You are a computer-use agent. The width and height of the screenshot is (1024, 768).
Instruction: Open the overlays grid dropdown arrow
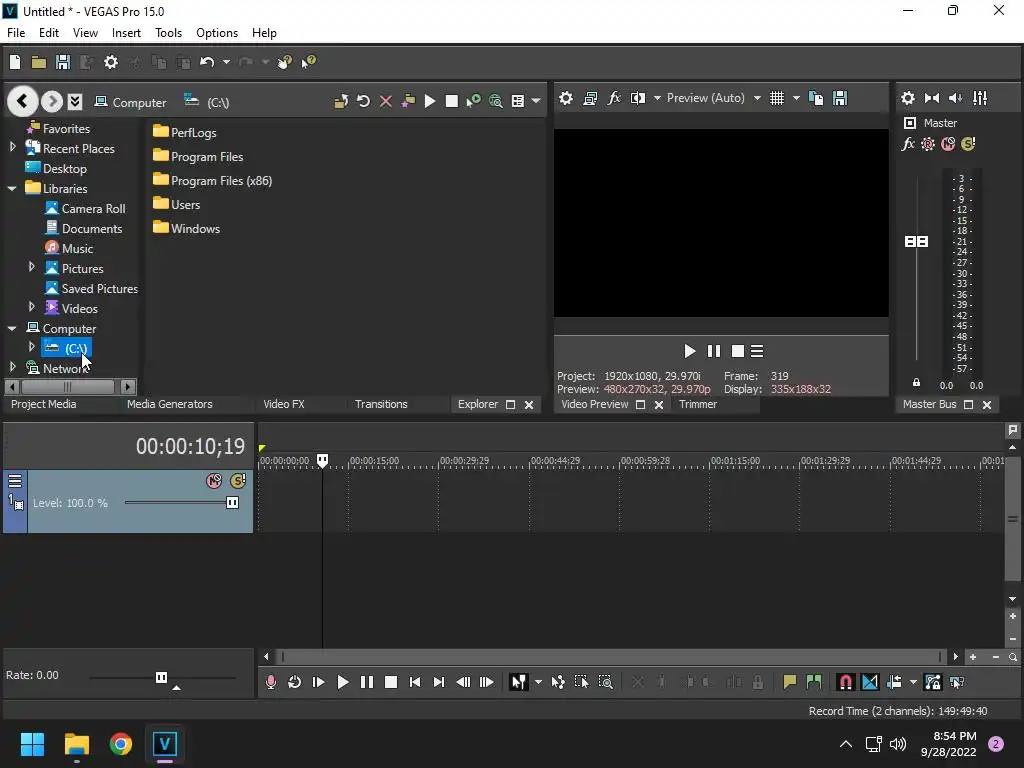[x=796, y=98]
